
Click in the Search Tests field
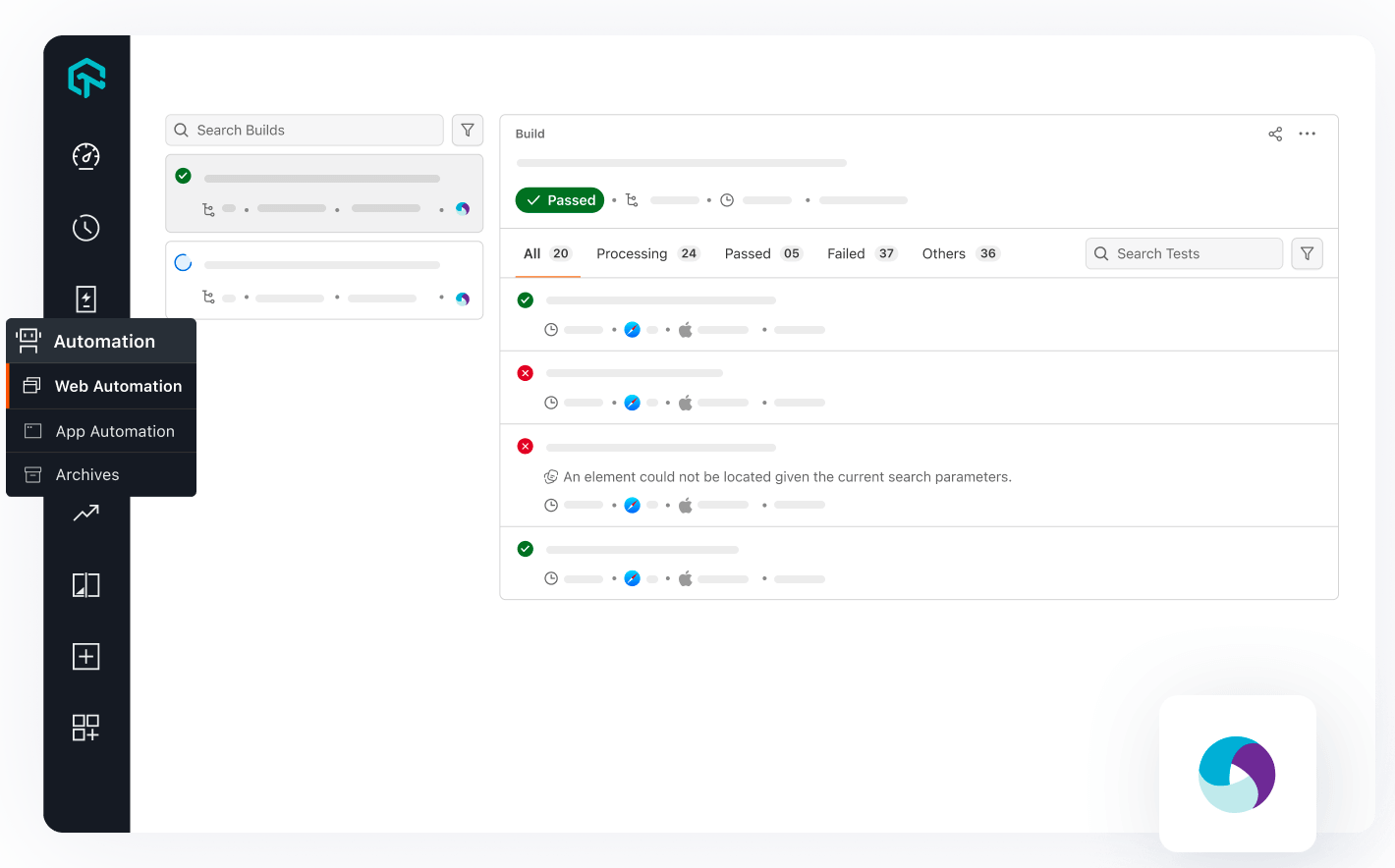pyautogui.click(x=1184, y=253)
